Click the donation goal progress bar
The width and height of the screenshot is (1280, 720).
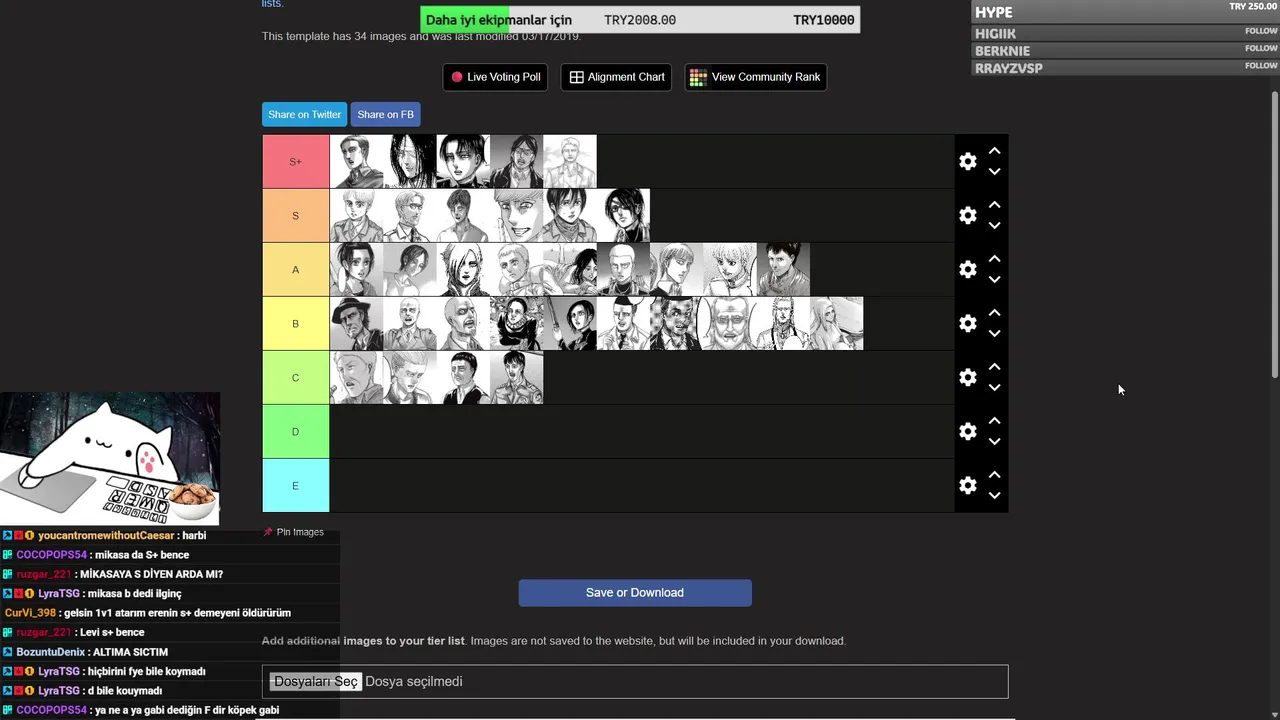pos(640,20)
